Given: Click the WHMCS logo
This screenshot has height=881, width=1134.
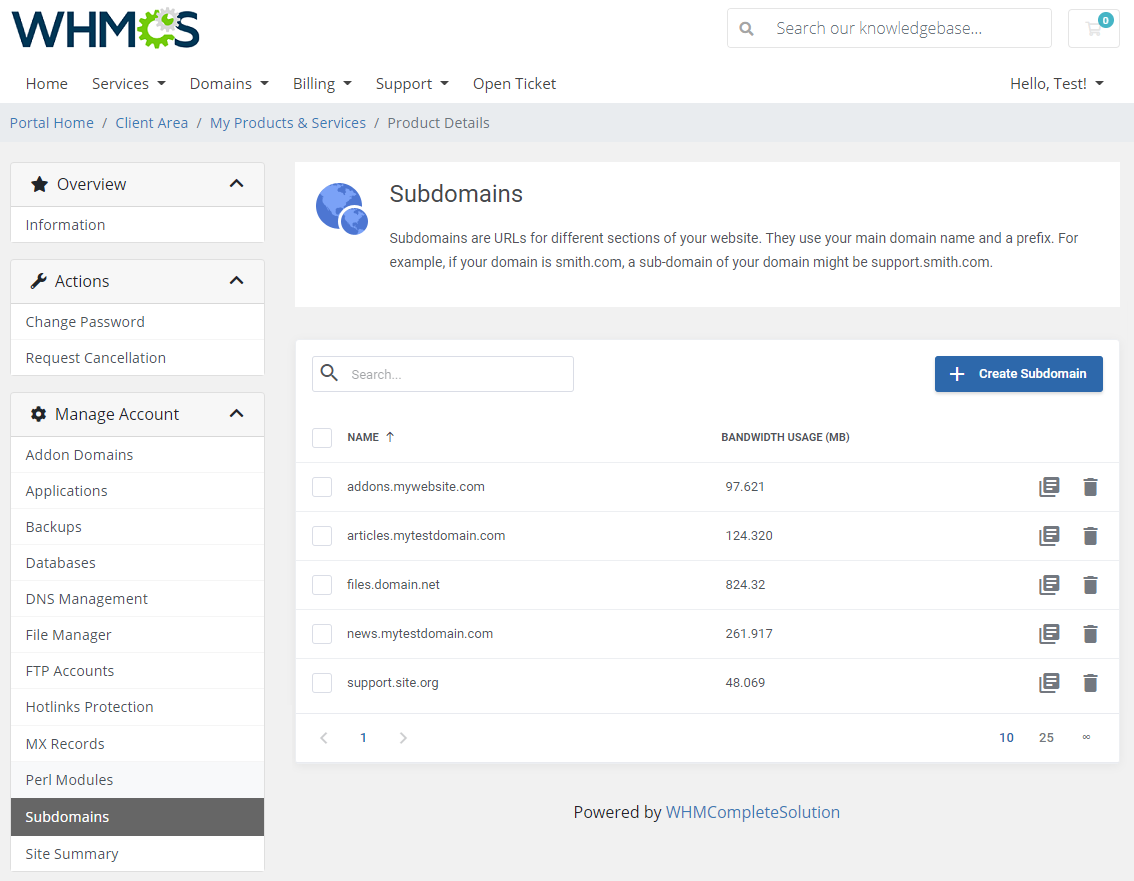Looking at the screenshot, I should (x=104, y=29).
